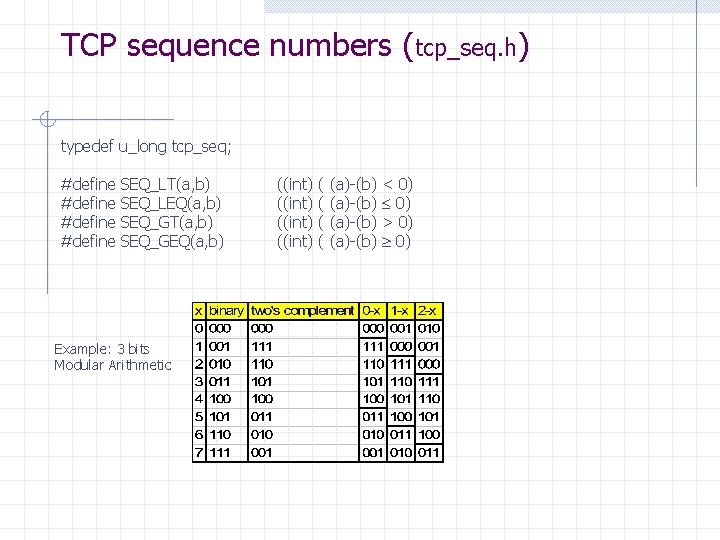This screenshot has width=720, height=540.
Task: Click the 'Example: 3 bits' label
Action: [x=101, y=349]
